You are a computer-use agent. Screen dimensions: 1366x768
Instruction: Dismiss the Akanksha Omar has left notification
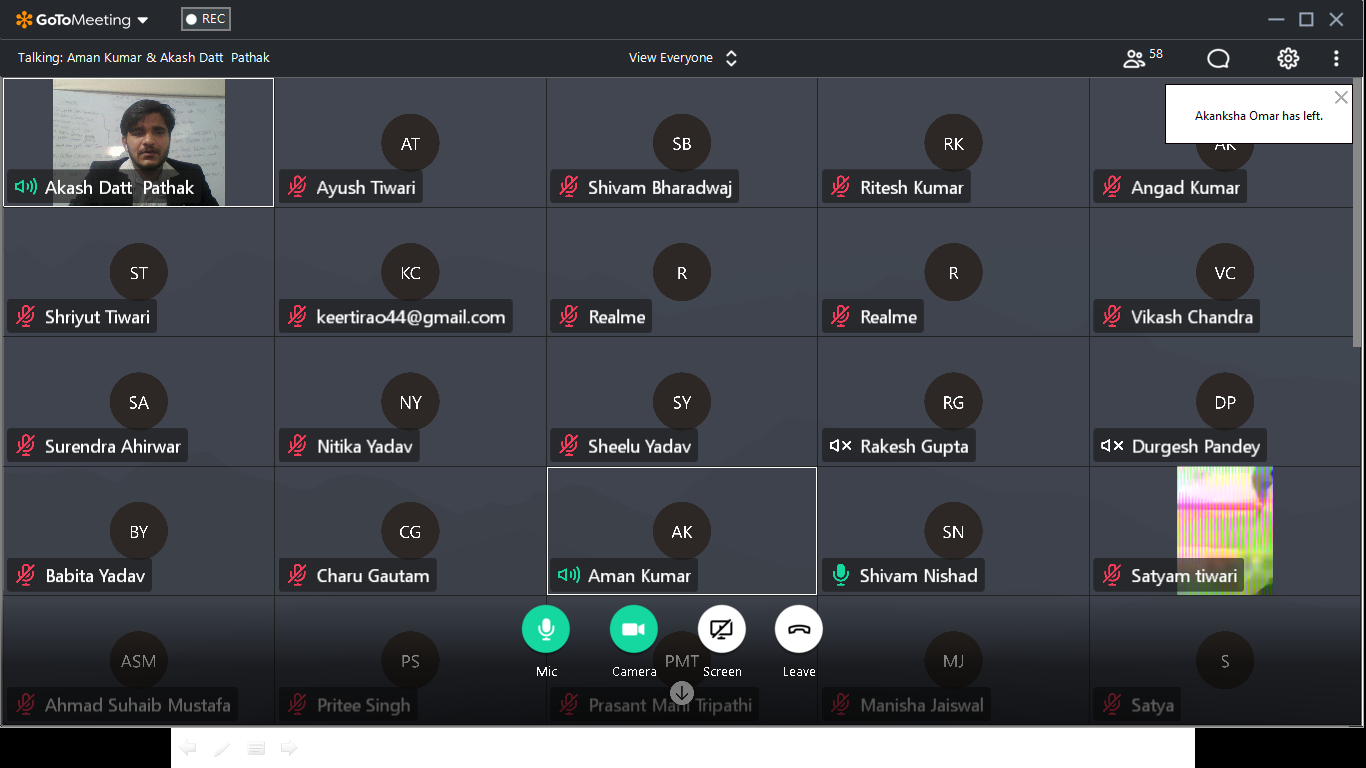pyautogui.click(x=1341, y=97)
